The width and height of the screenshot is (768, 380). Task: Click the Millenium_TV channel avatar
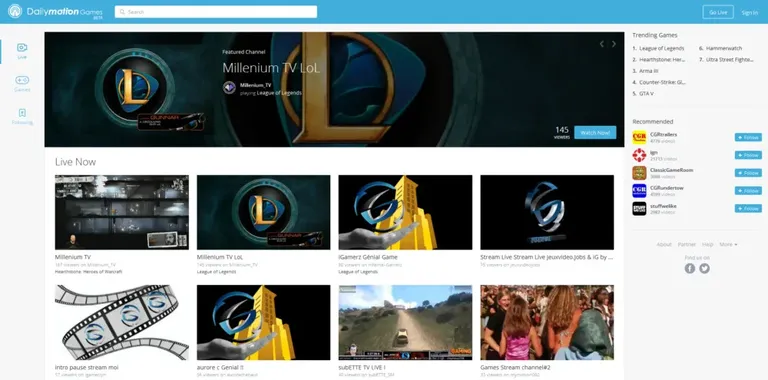pyautogui.click(x=229, y=88)
